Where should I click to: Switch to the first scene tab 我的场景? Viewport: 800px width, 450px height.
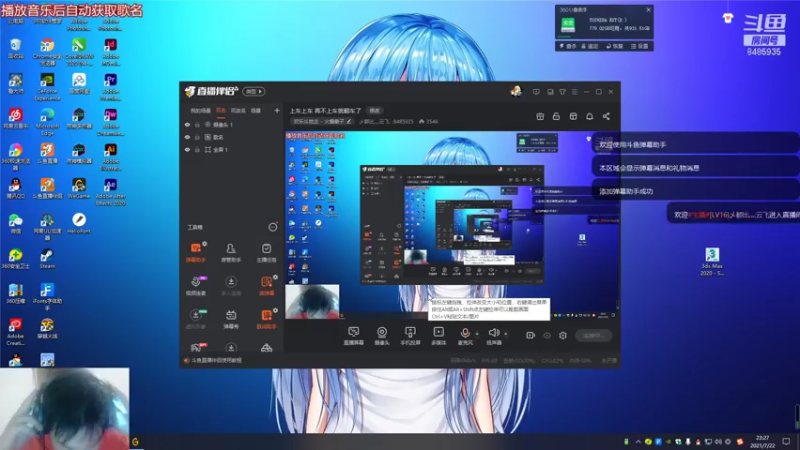200,110
